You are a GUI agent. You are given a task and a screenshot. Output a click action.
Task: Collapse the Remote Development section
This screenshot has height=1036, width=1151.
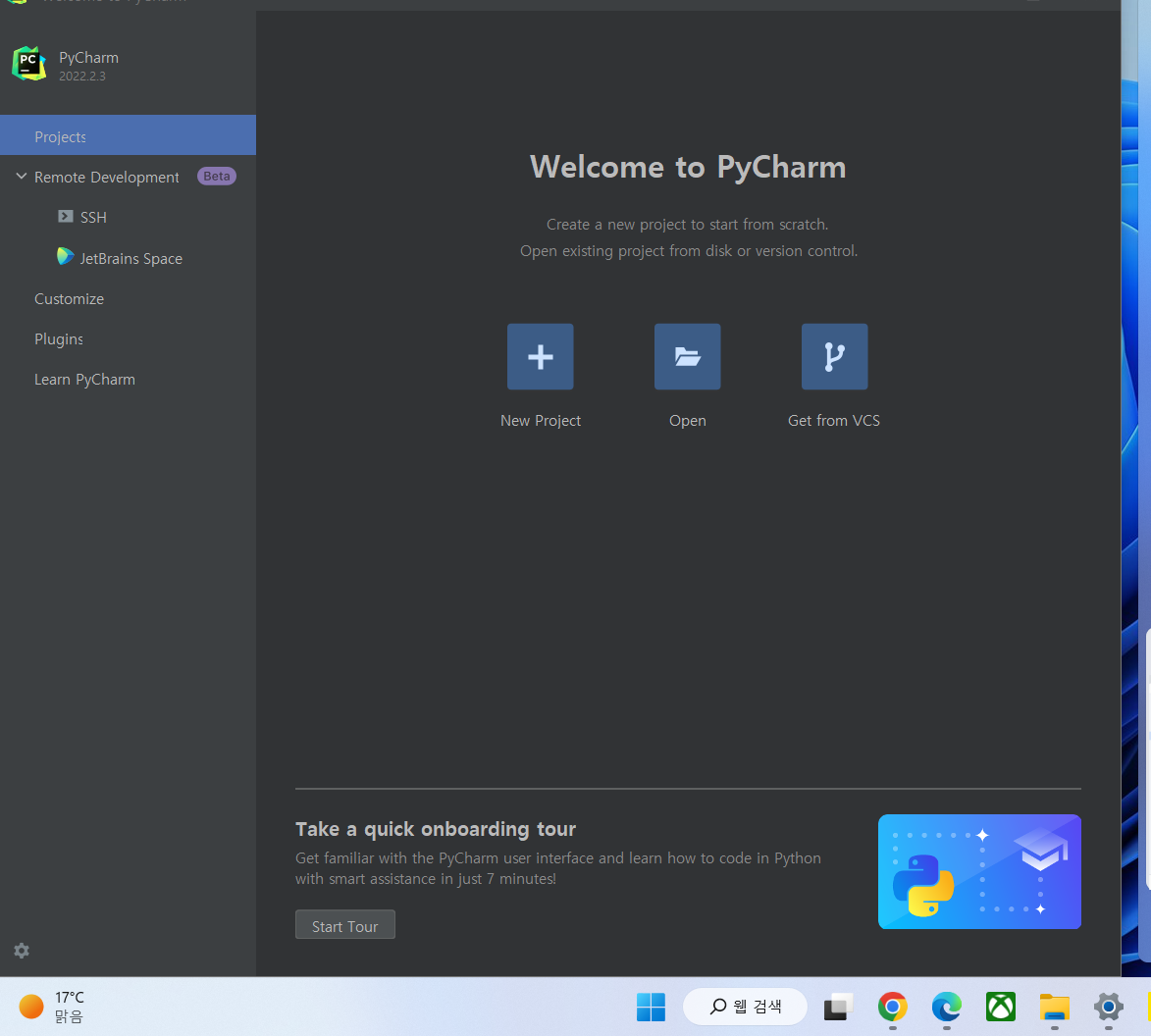pyautogui.click(x=22, y=176)
